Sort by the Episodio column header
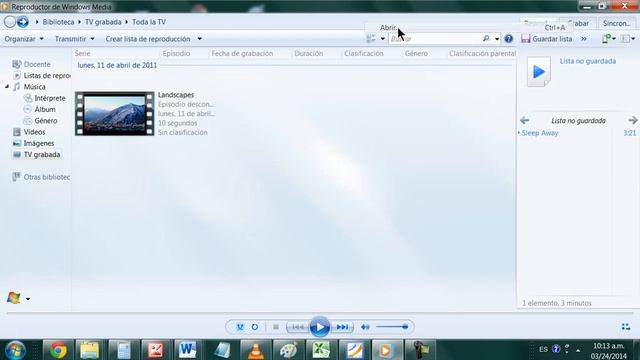The width and height of the screenshot is (640, 360). tap(176, 53)
